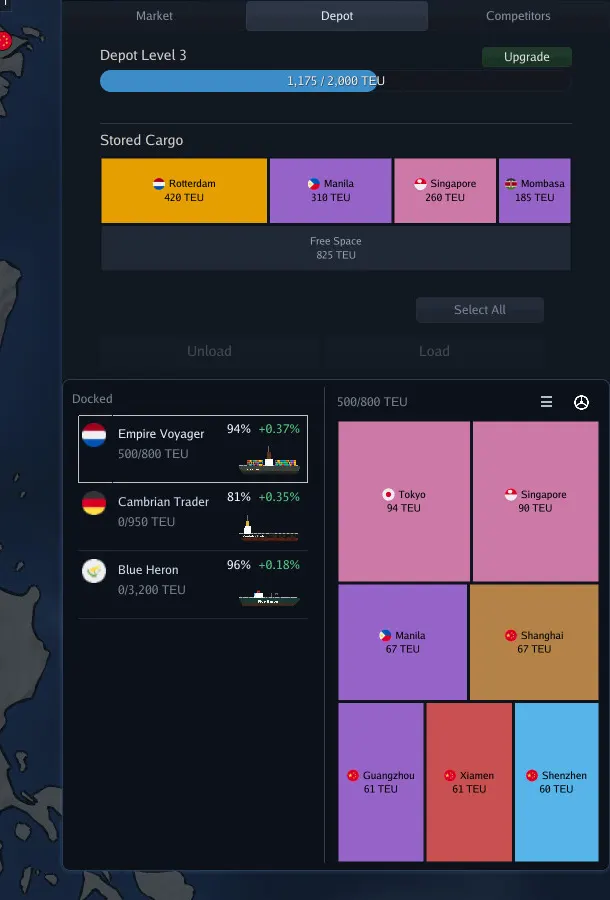Select the Singapore 260 TEU stored cargo
Image resolution: width=610 pixels, height=900 pixels.
tap(445, 191)
